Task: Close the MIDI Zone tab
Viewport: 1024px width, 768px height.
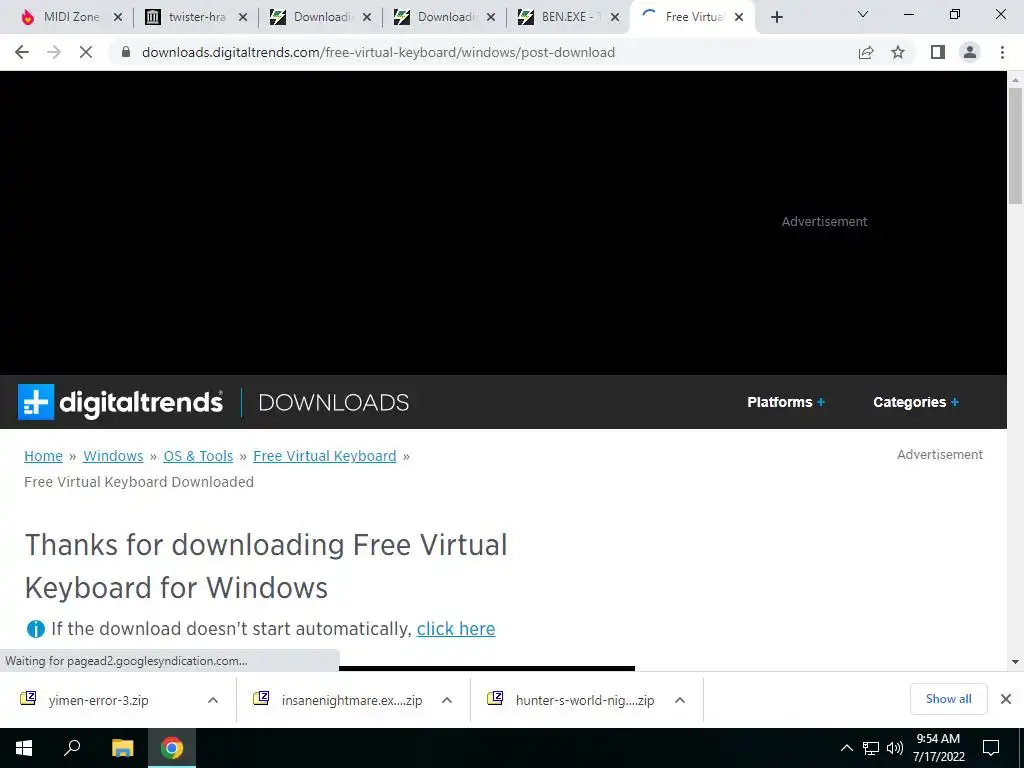Action: pos(118,18)
